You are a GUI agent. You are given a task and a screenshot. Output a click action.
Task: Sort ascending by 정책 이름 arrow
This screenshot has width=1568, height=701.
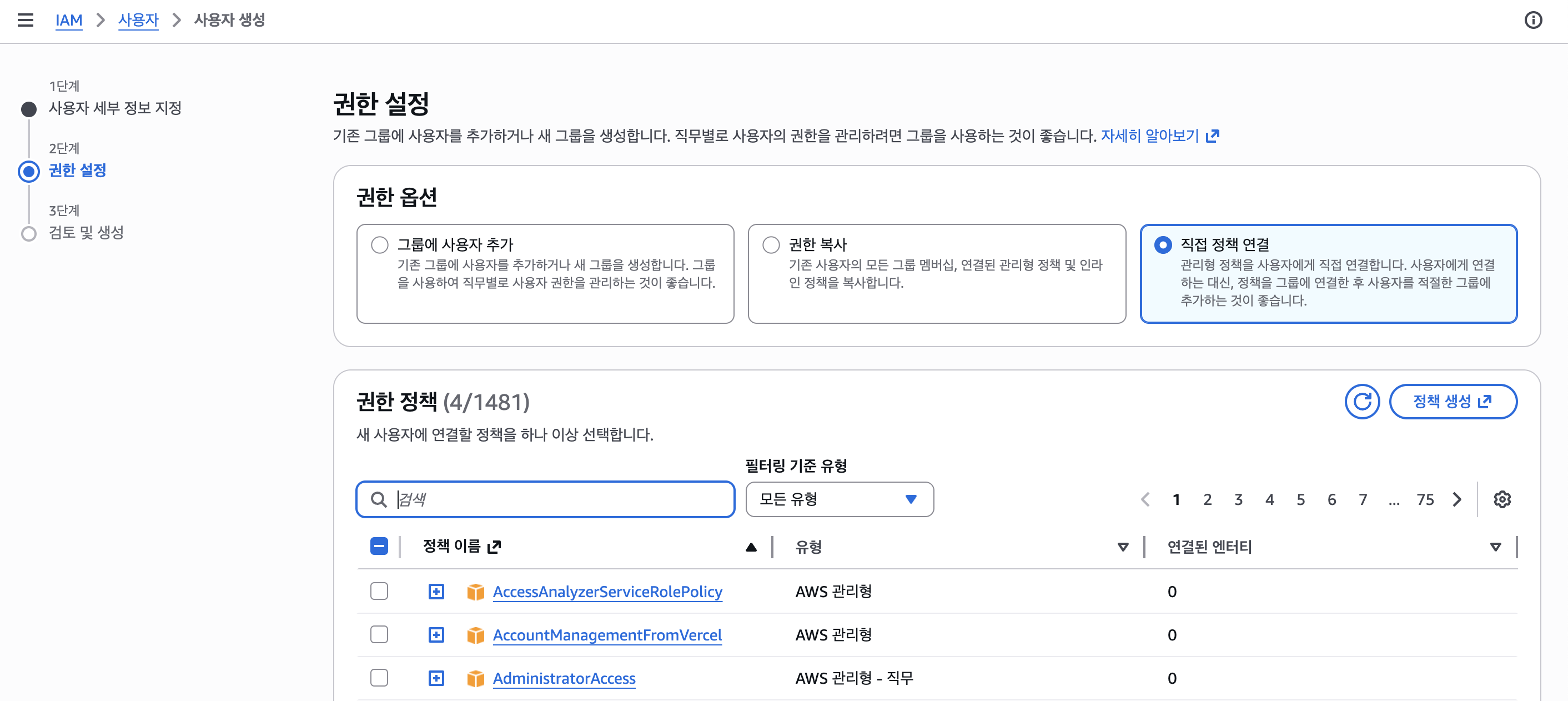click(x=751, y=547)
